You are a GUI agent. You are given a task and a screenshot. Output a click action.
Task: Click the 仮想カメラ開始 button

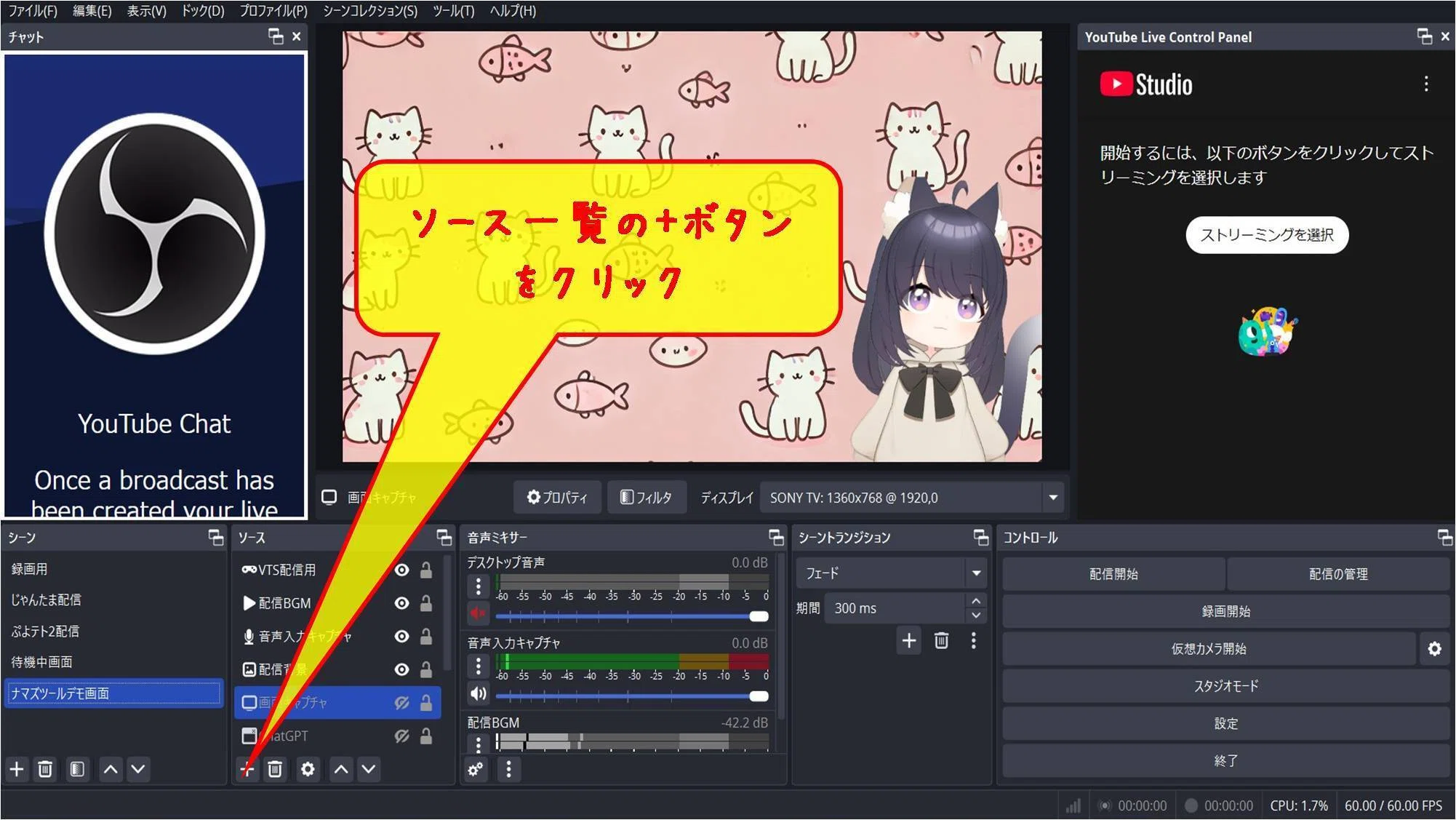tap(1209, 648)
